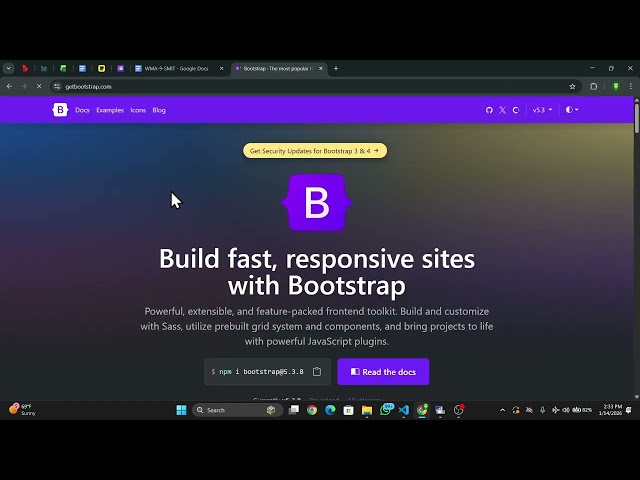Viewport: 640px width, 480px height.
Task: Open the weather widget showing Sunny
Action: [22, 410]
